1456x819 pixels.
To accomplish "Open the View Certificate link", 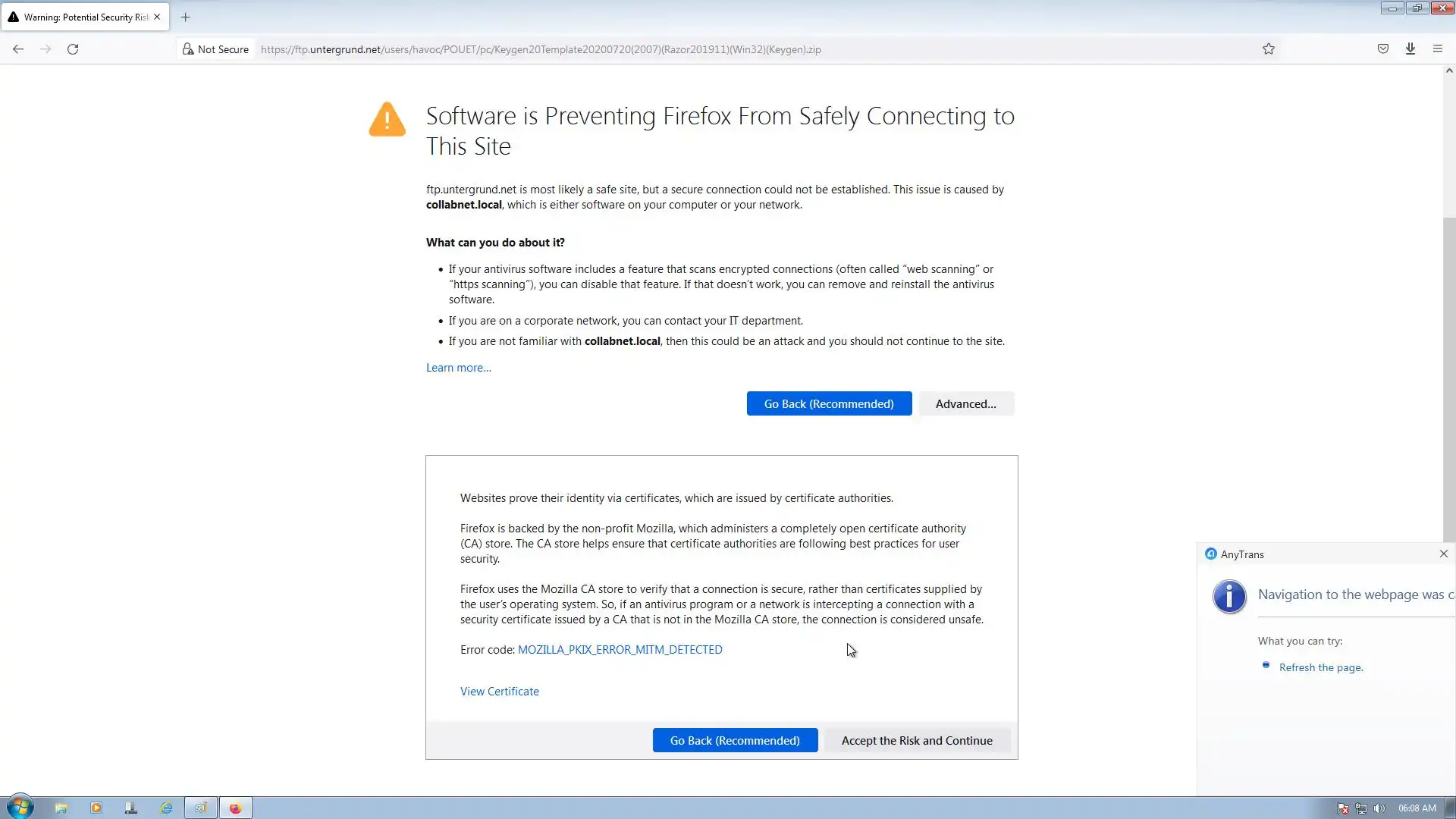I will (x=499, y=692).
